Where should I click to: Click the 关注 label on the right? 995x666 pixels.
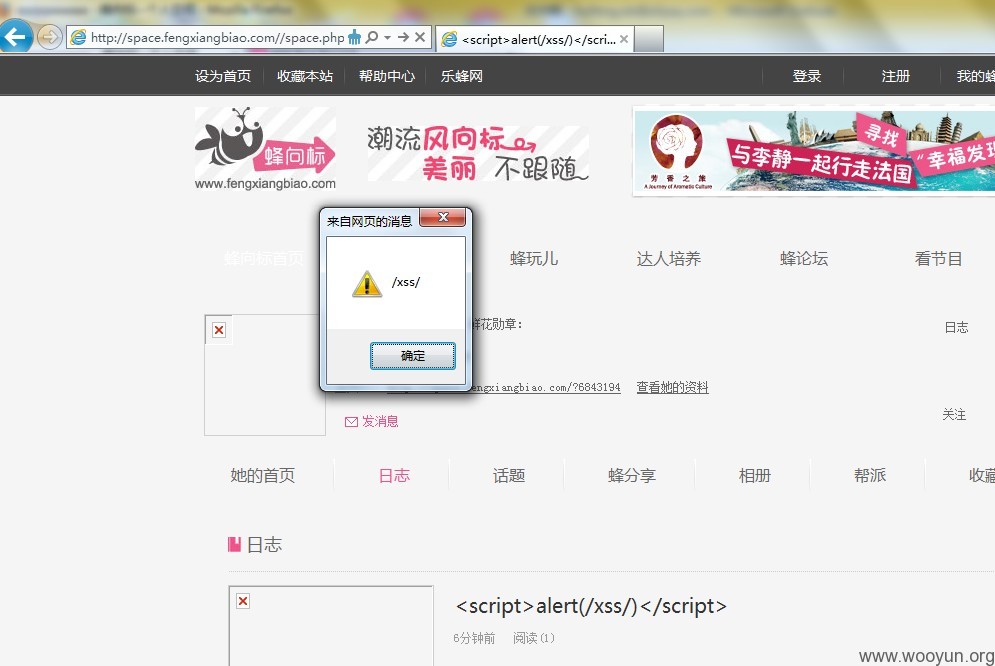pos(954,414)
